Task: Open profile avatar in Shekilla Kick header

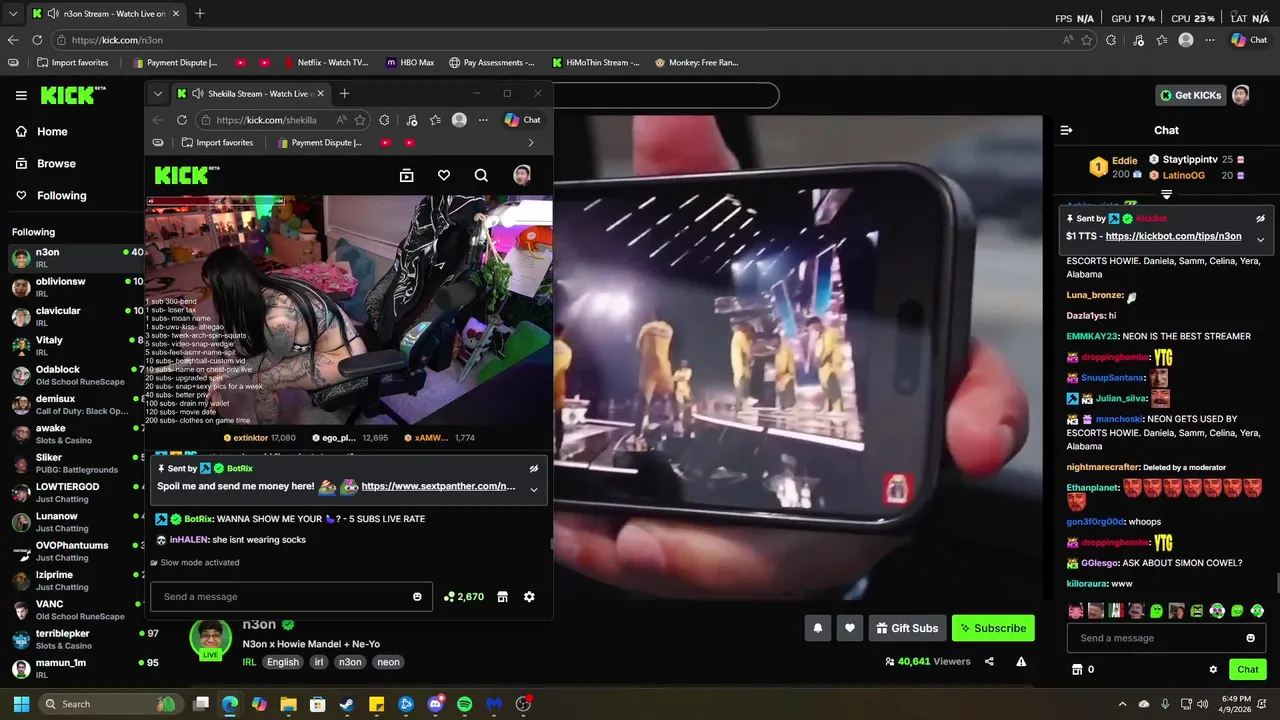Action: [x=521, y=175]
